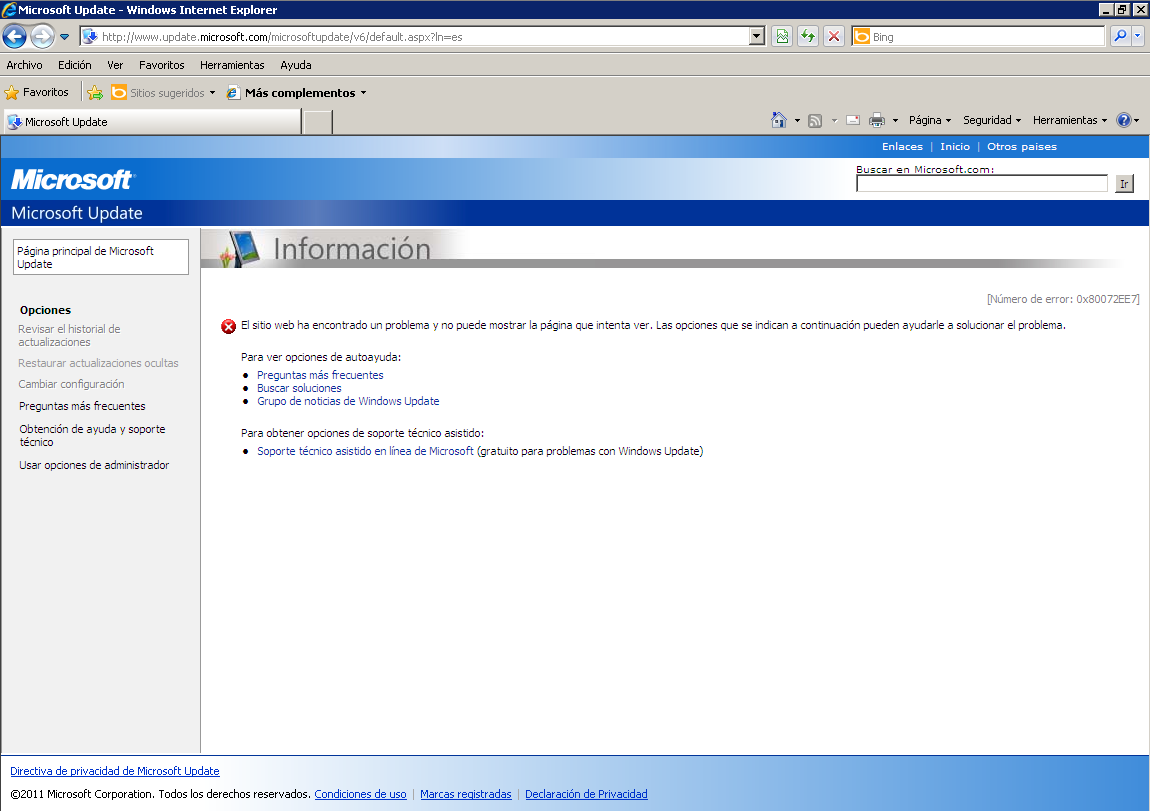Open the Seguridad command bar menu

pos(992,120)
